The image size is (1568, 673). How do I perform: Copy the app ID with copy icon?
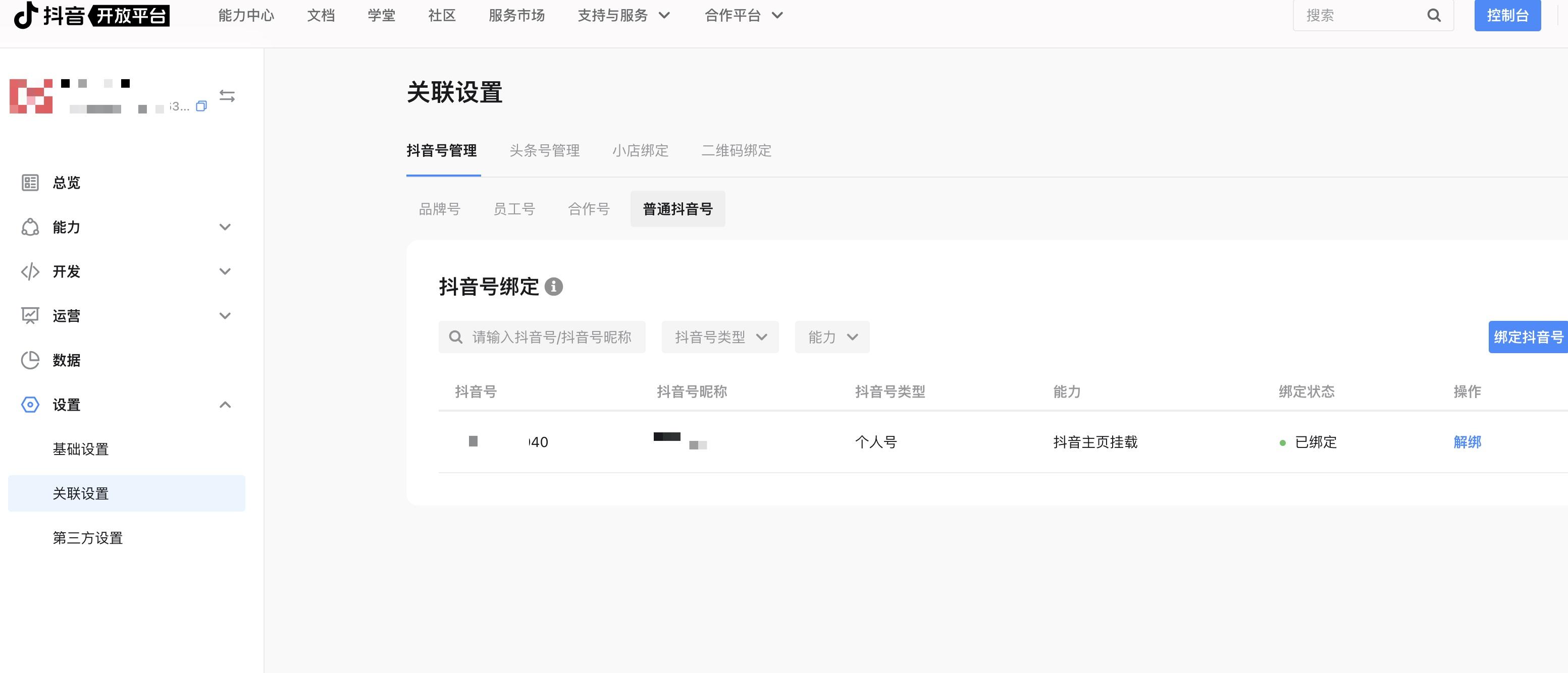click(201, 106)
